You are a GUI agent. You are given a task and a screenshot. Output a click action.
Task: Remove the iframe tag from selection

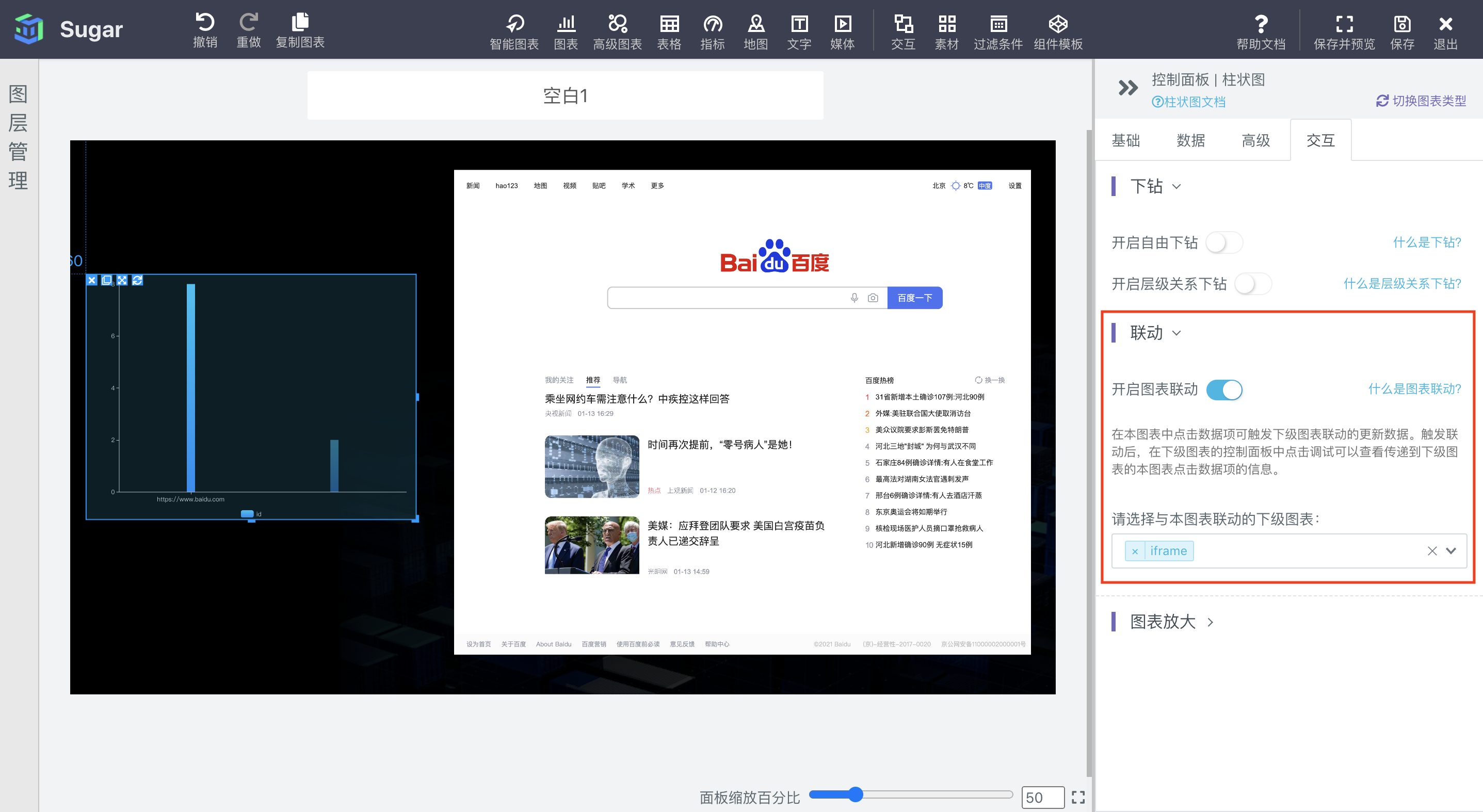pyautogui.click(x=1135, y=551)
